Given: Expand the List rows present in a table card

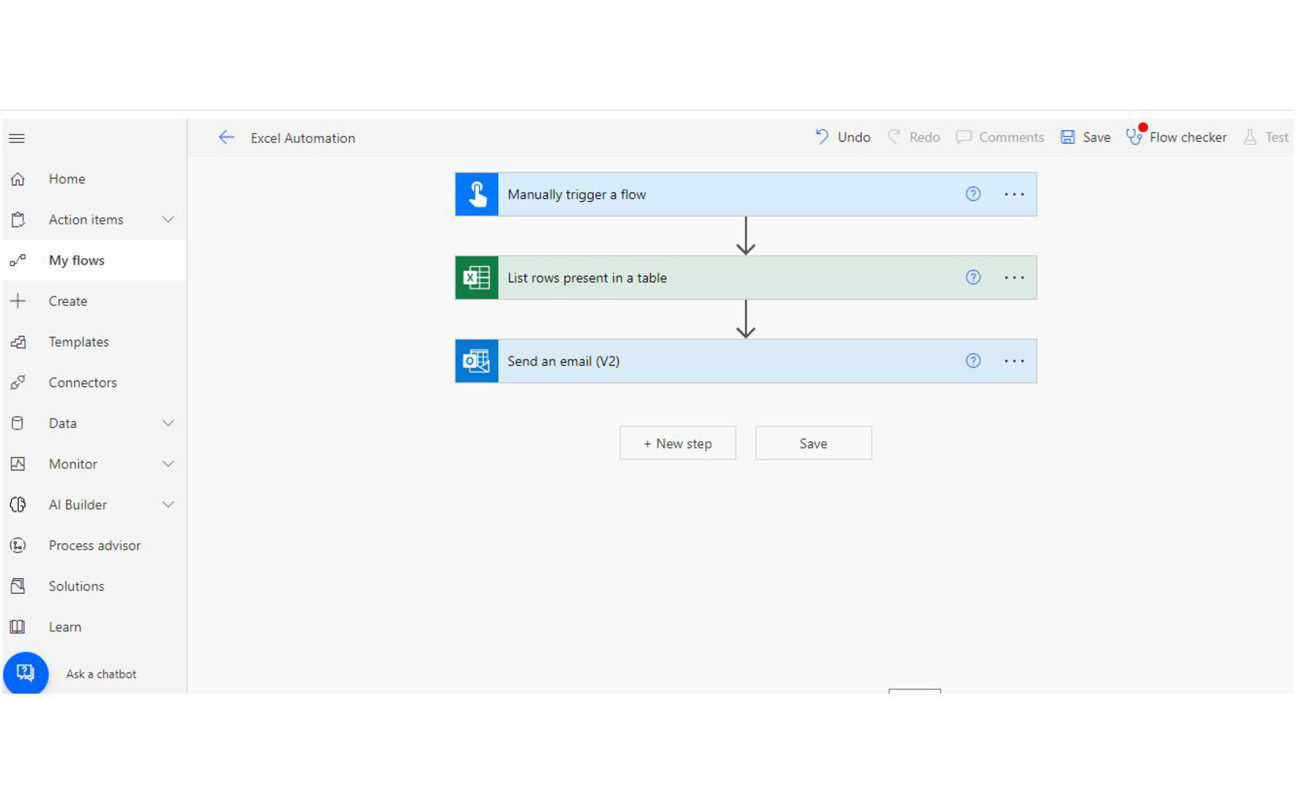Looking at the screenshot, I should click(746, 278).
